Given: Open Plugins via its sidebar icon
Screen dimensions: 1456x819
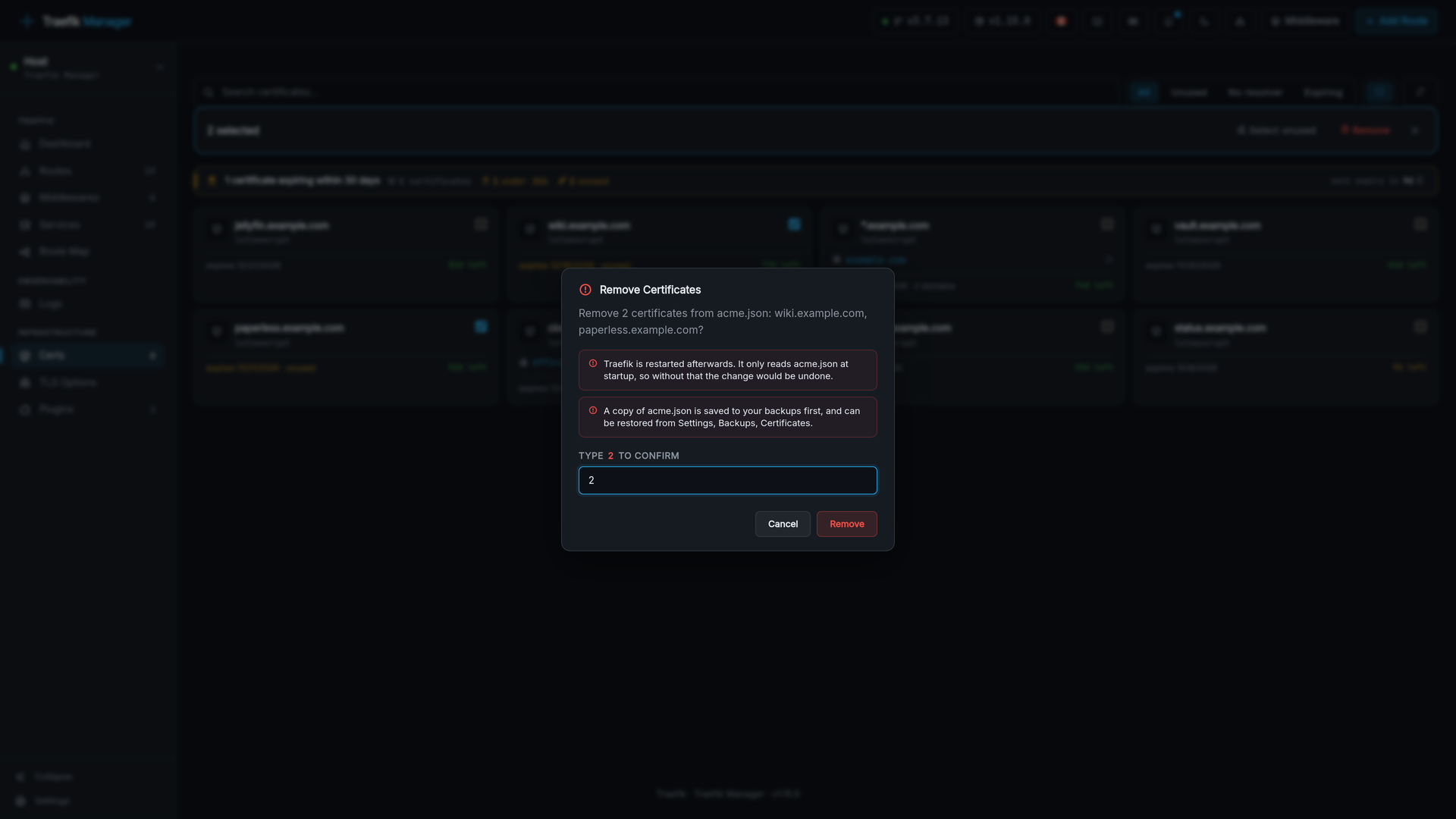Looking at the screenshot, I should pos(25,409).
